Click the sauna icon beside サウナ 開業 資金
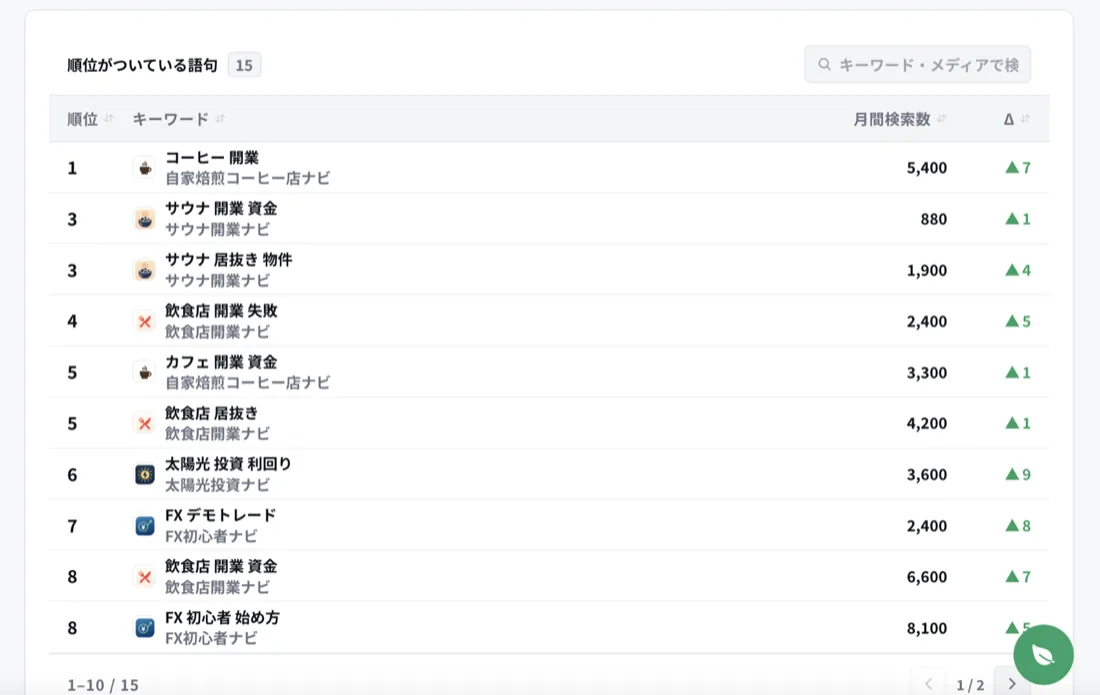Image resolution: width=1100 pixels, height=695 pixels. (145, 219)
